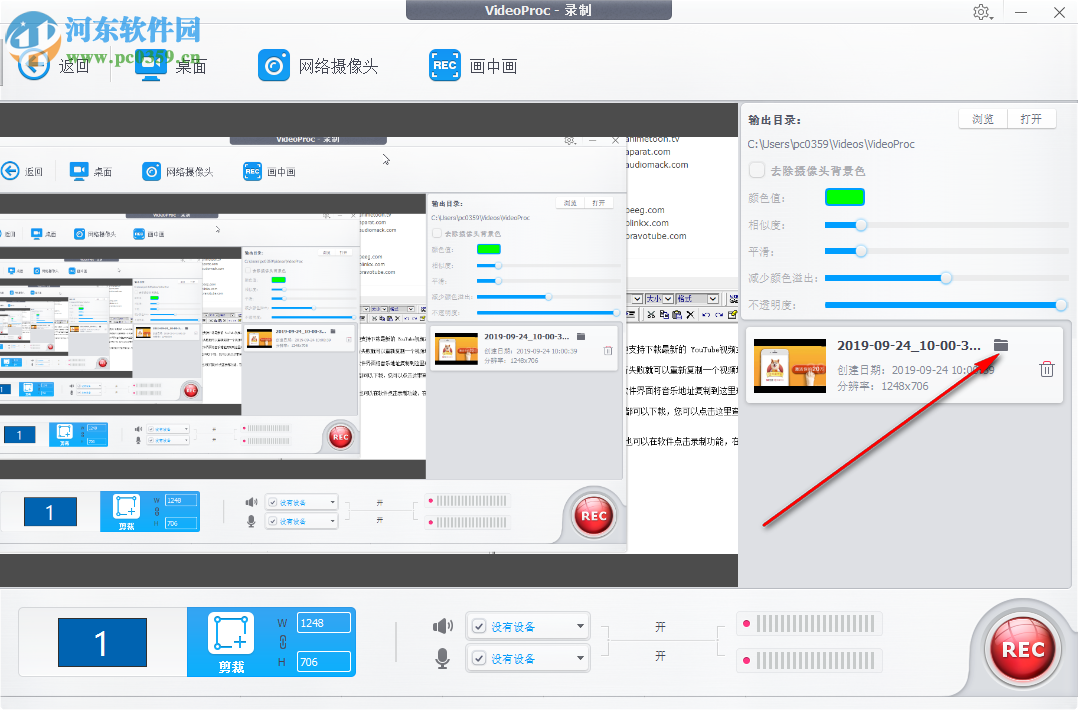Click the microphone input icon
The image size is (1078, 710).
[442, 657]
